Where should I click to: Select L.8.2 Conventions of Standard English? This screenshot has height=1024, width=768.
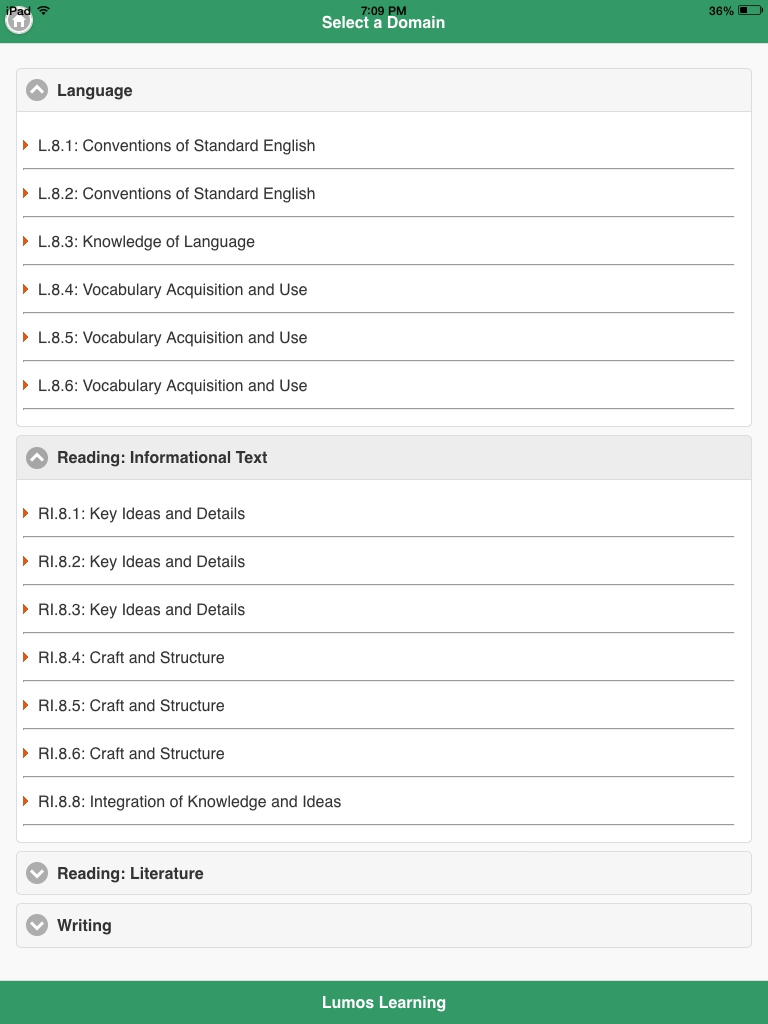[176, 194]
